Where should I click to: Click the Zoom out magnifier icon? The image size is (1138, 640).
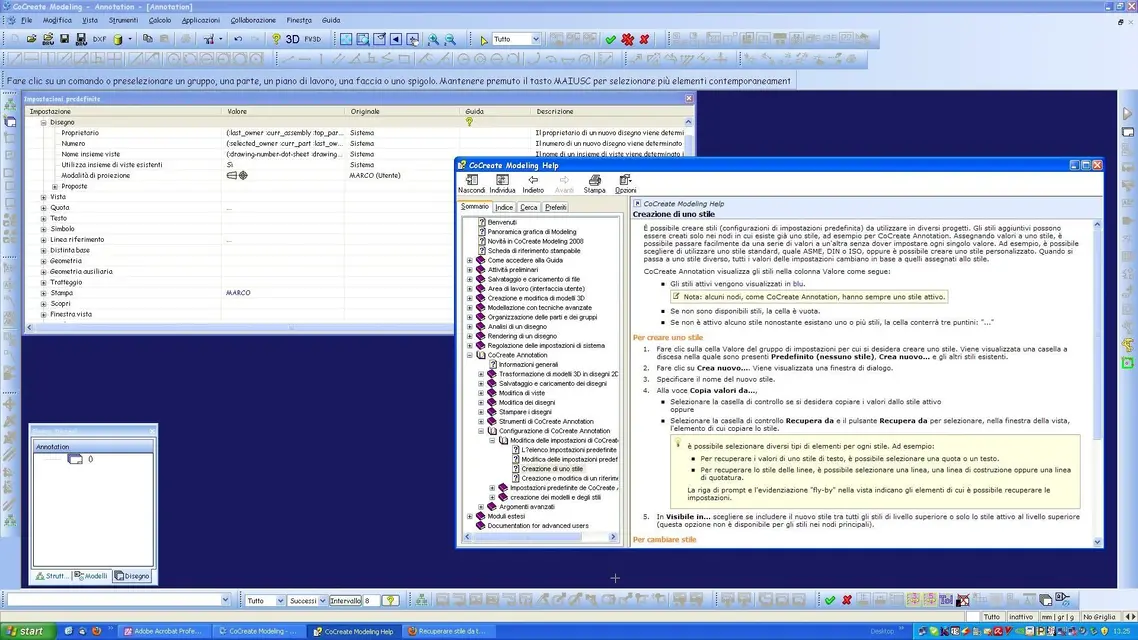[450, 40]
